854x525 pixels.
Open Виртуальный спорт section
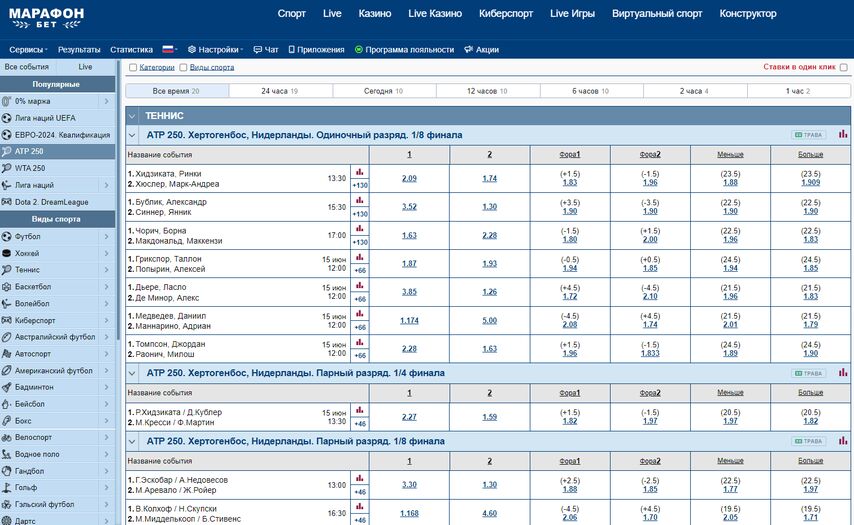pyautogui.click(x=657, y=14)
